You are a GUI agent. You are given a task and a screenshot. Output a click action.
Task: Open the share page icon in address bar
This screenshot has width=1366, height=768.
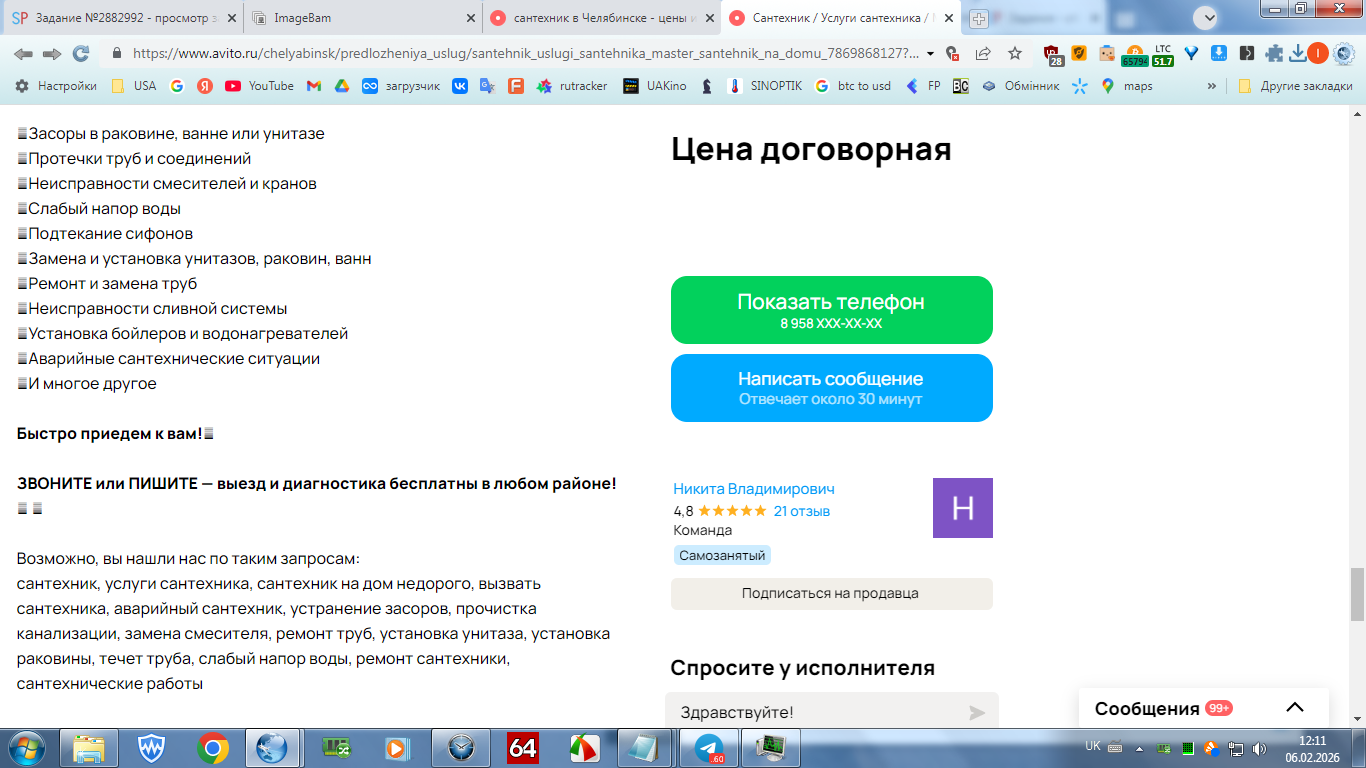click(x=983, y=54)
